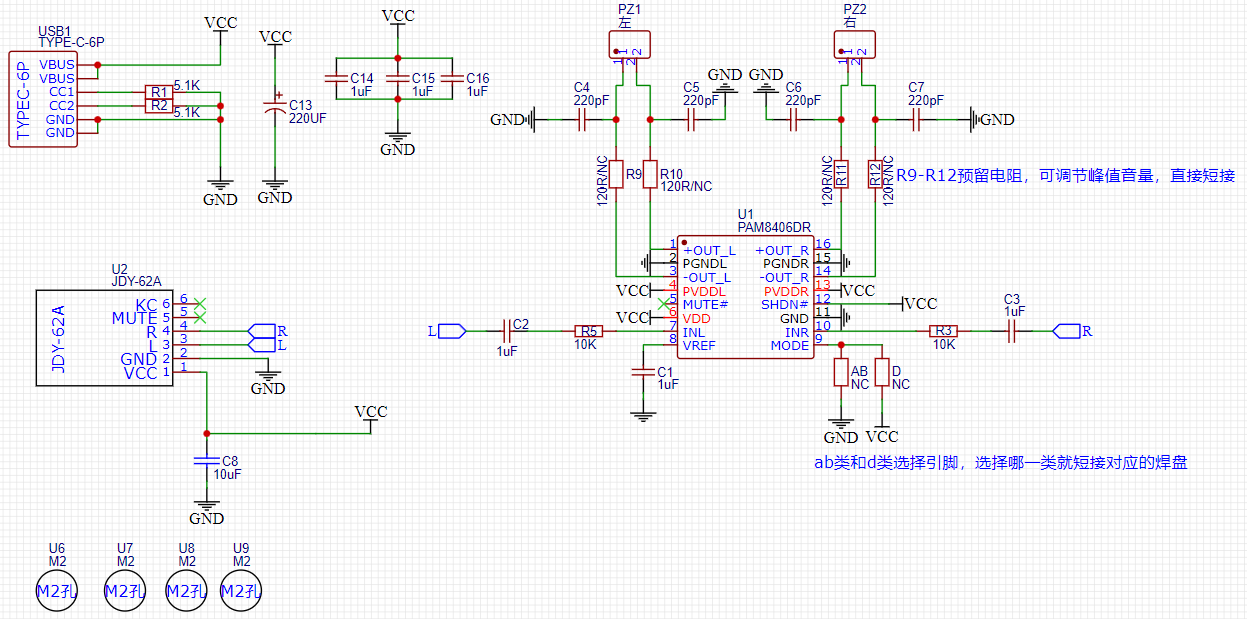1247x619 pixels.
Task: Select the PZ1 left speaker connector
Action: 629,44
